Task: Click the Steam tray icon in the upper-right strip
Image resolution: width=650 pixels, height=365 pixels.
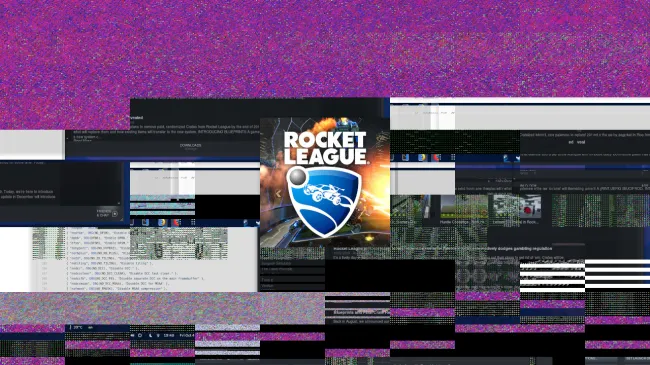Action: [506, 158]
